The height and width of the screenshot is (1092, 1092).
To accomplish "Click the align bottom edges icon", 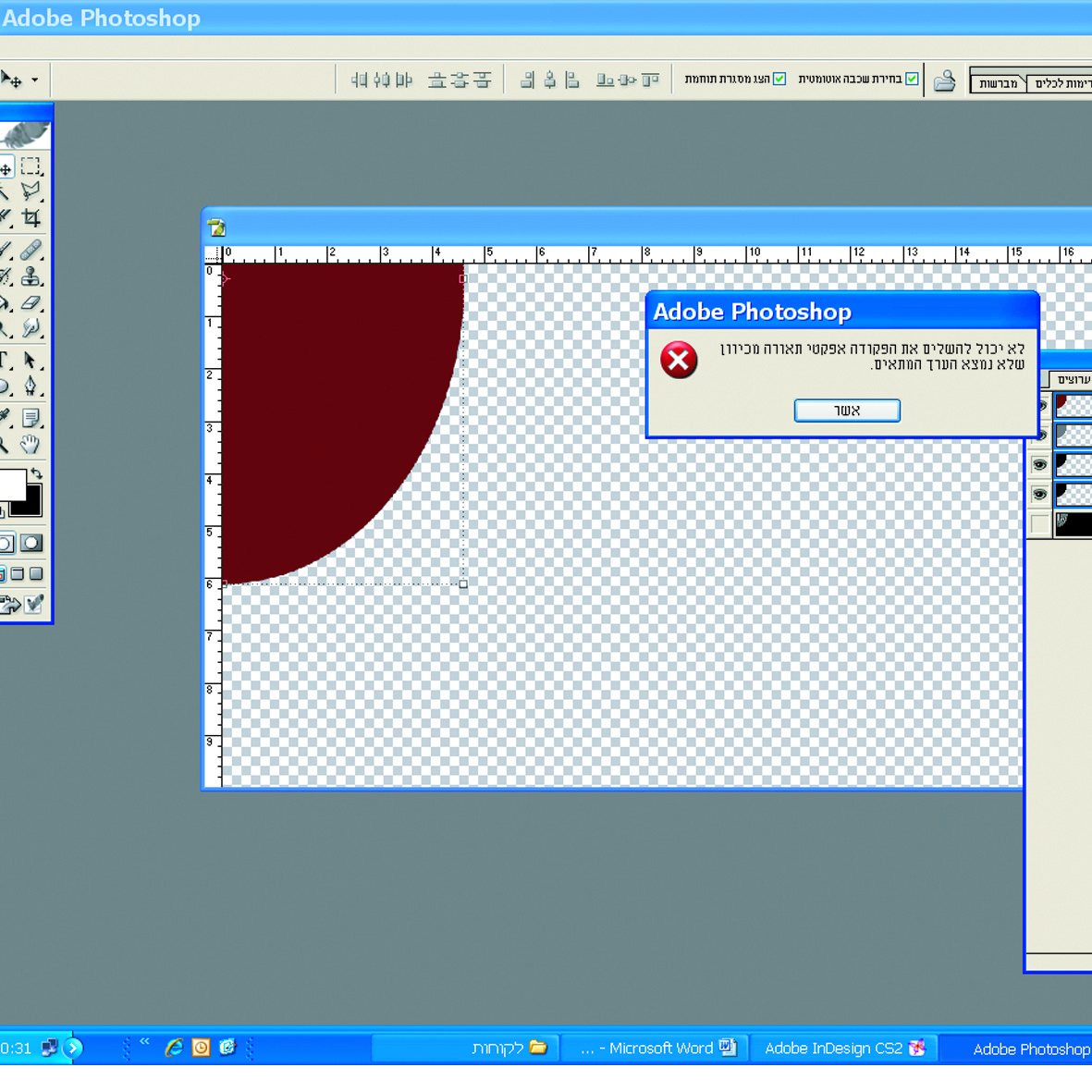I will (606, 80).
